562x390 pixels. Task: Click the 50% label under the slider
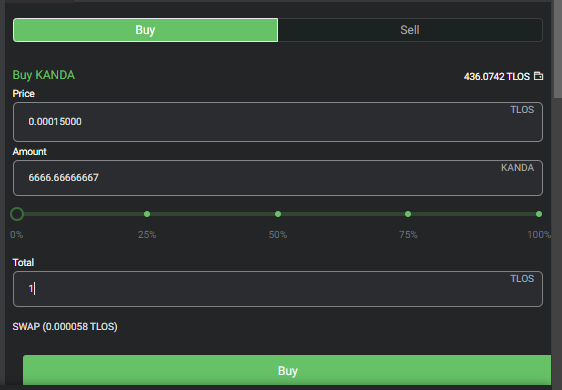[x=278, y=235]
